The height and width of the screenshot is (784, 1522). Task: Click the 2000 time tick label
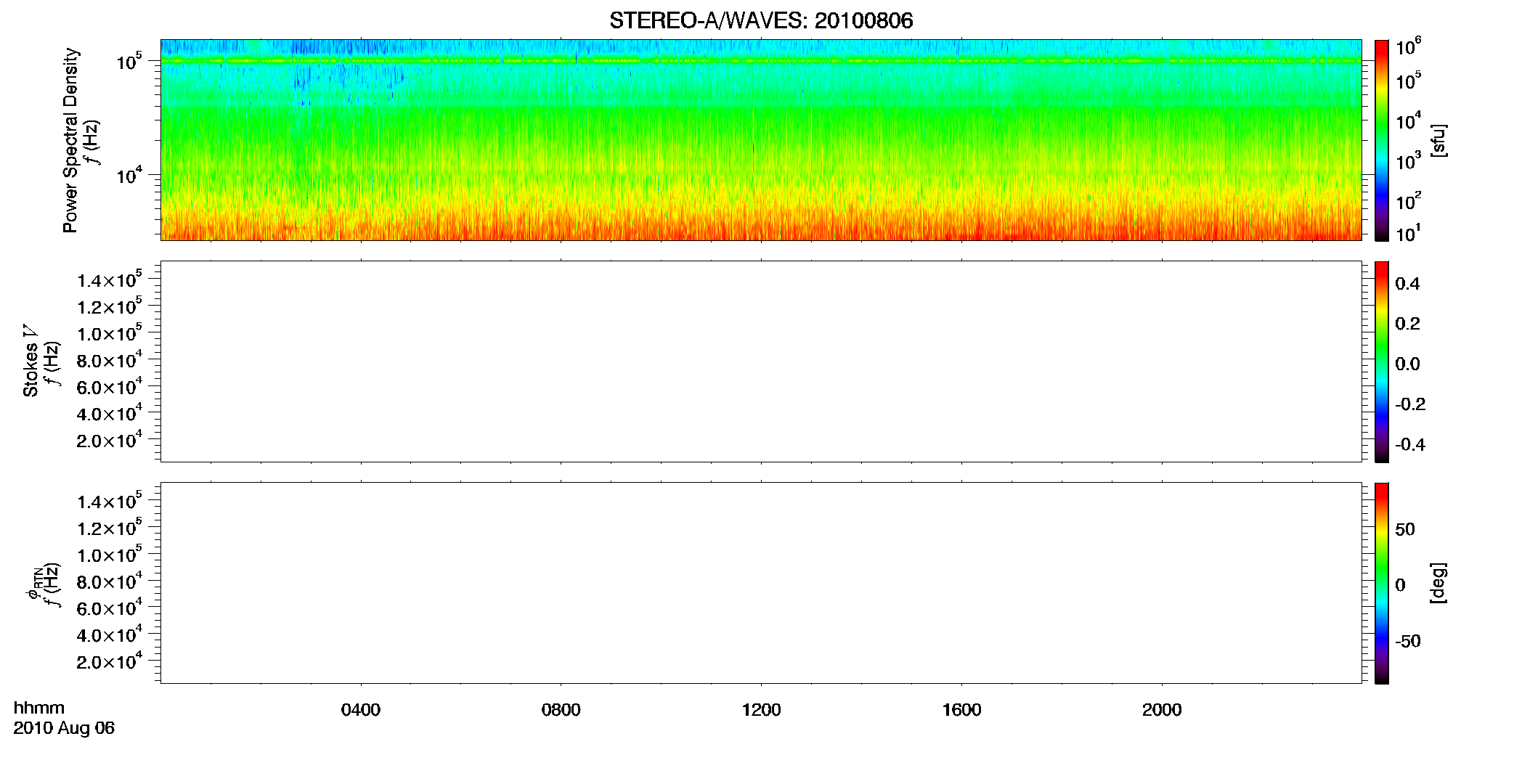1162,710
